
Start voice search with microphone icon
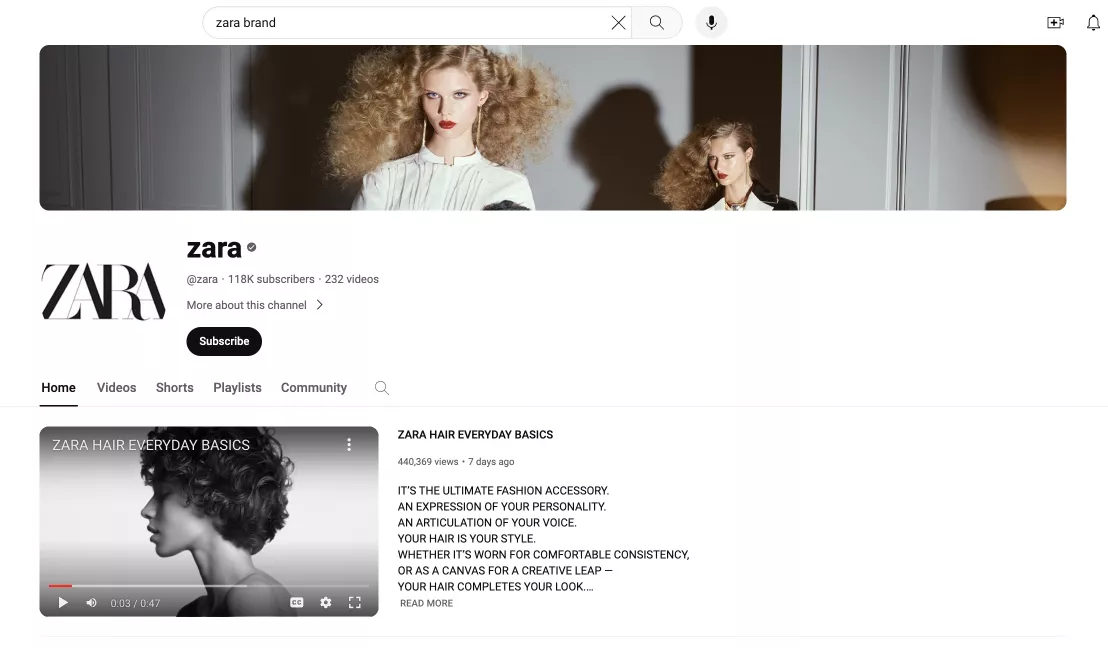712,23
